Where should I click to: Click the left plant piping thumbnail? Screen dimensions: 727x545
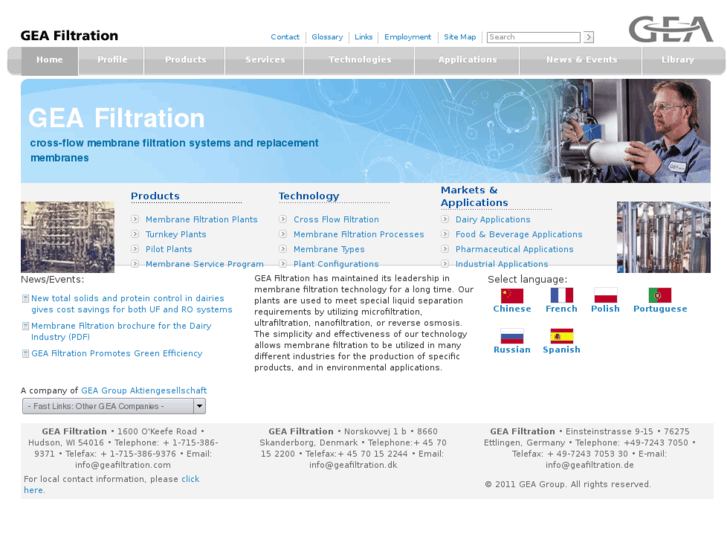point(68,237)
